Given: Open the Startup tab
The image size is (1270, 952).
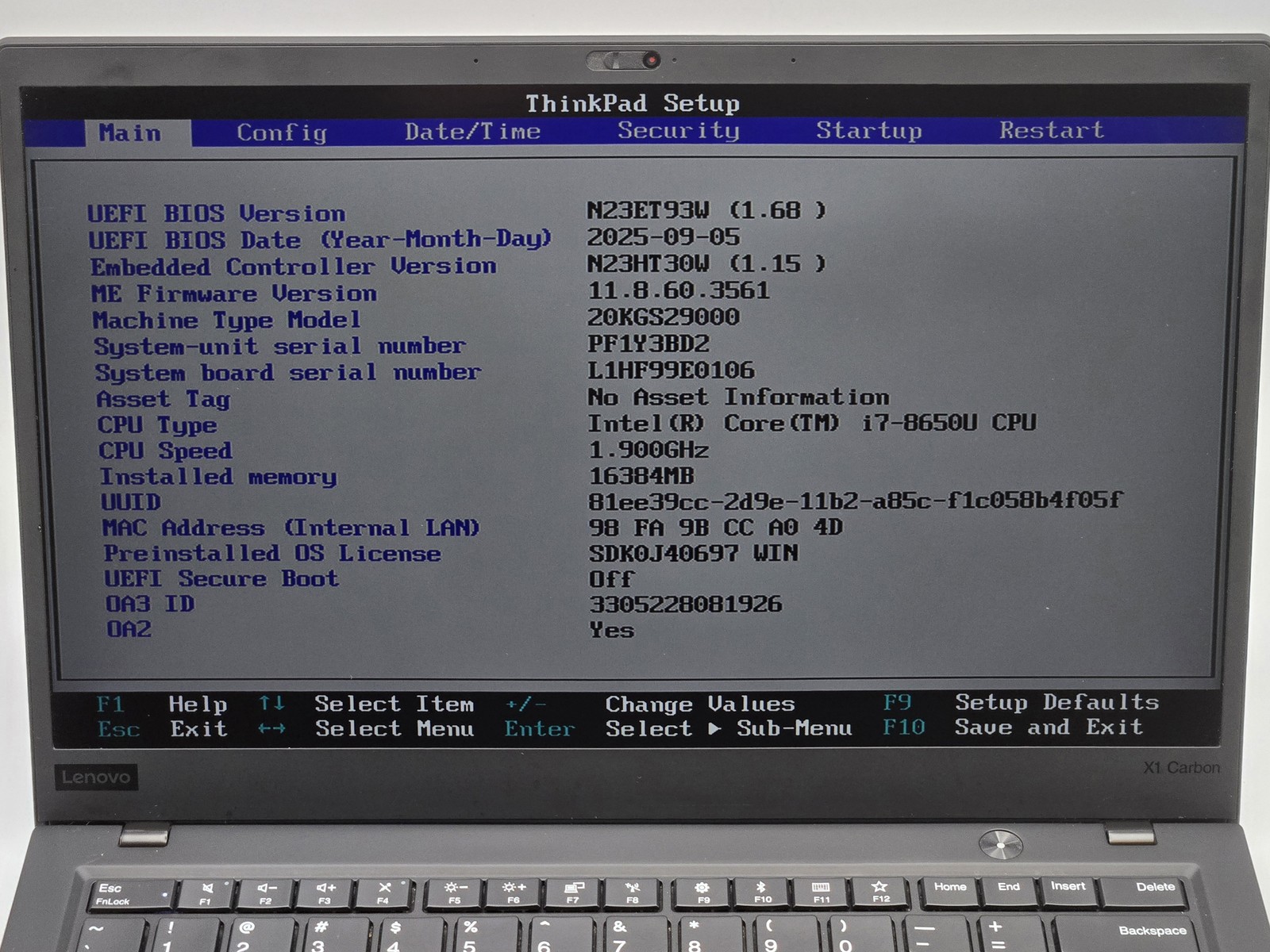Looking at the screenshot, I should [x=869, y=130].
